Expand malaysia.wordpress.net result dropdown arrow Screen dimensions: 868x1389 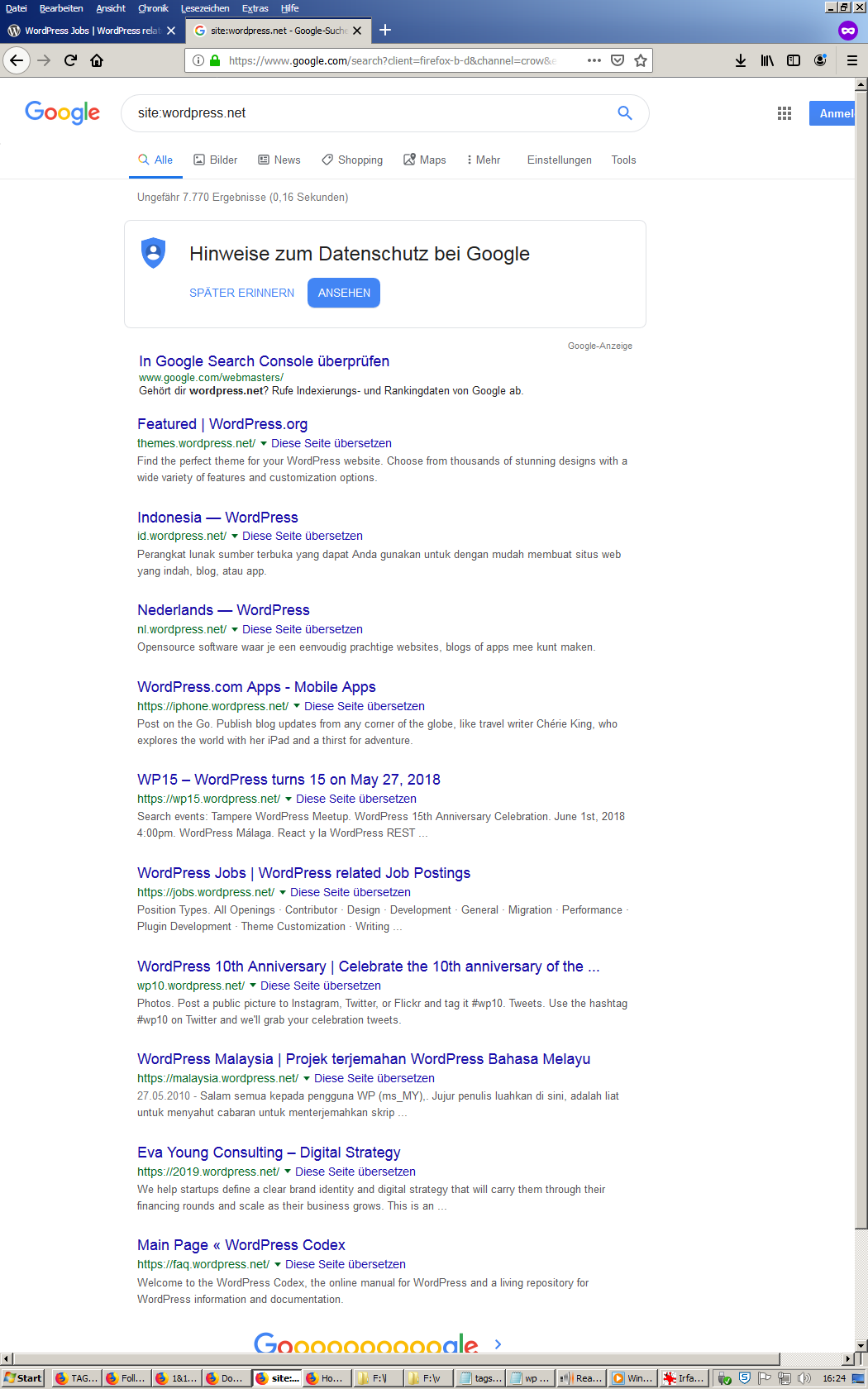tap(307, 1078)
